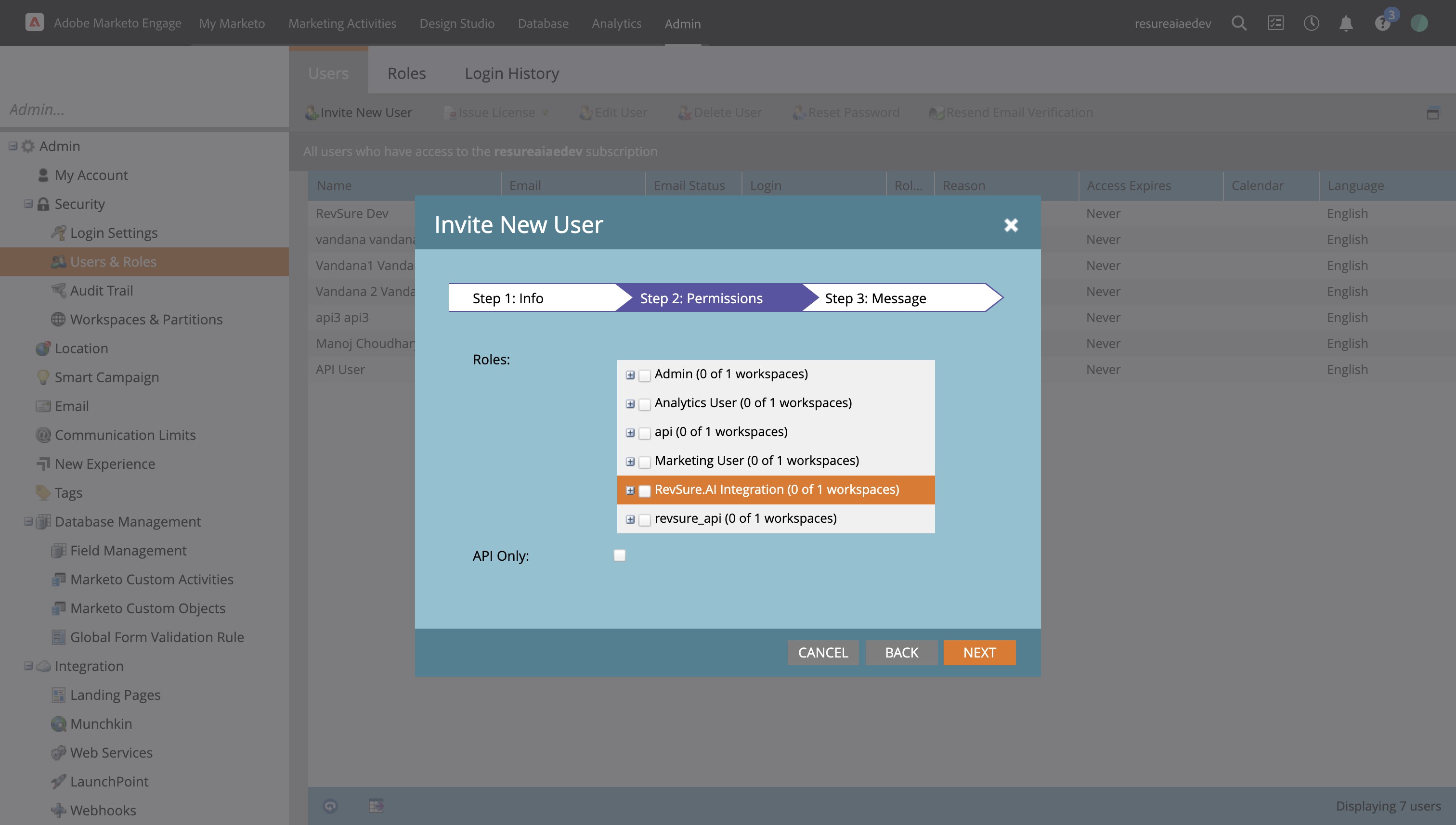This screenshot has height=825, width=1456.
Task: Expand the revsure_api role node
Action: pyautogui.click(x=630, y=519)
